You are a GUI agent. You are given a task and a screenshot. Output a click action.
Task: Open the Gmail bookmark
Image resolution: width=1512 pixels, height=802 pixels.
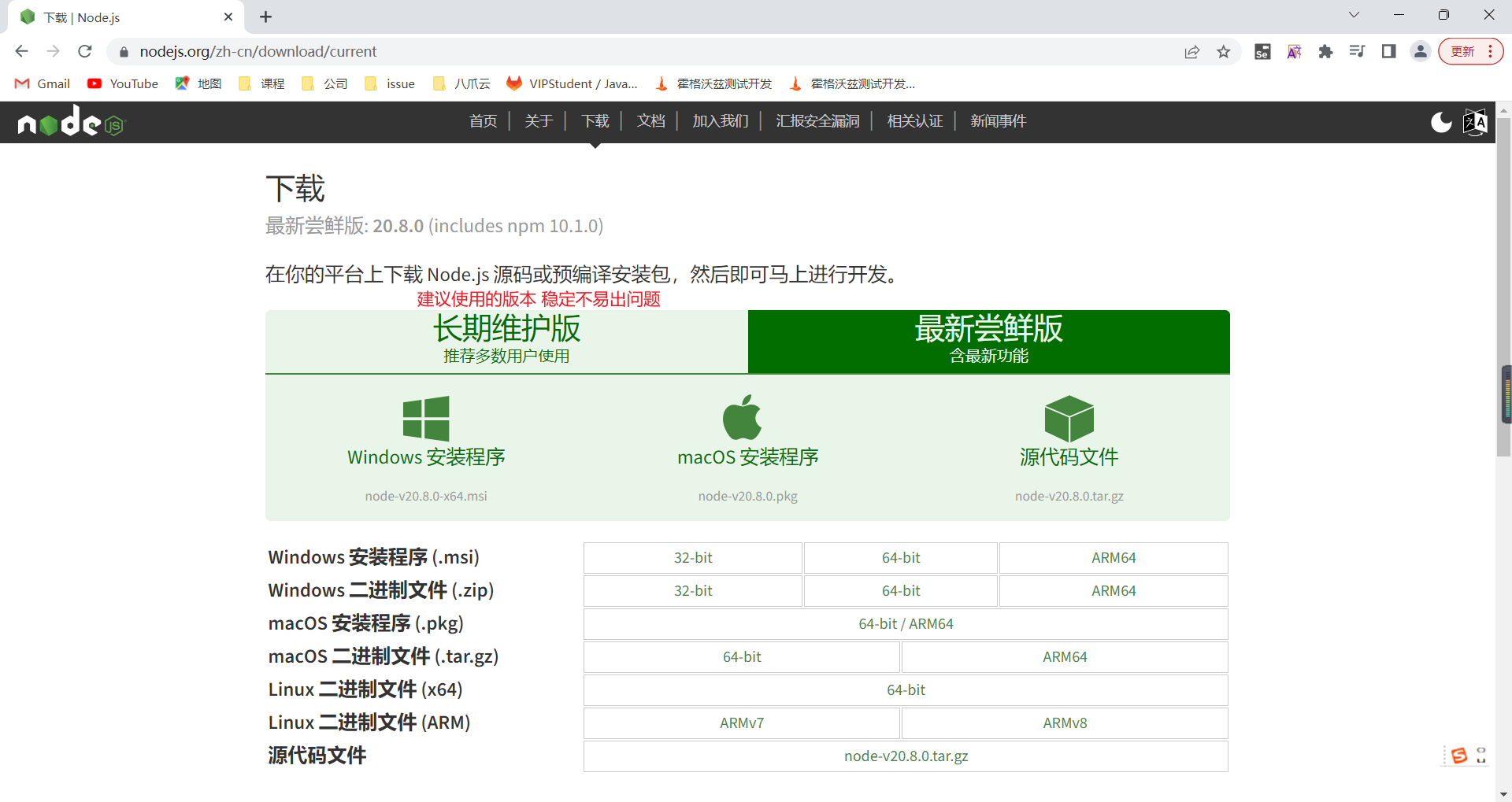43,83
